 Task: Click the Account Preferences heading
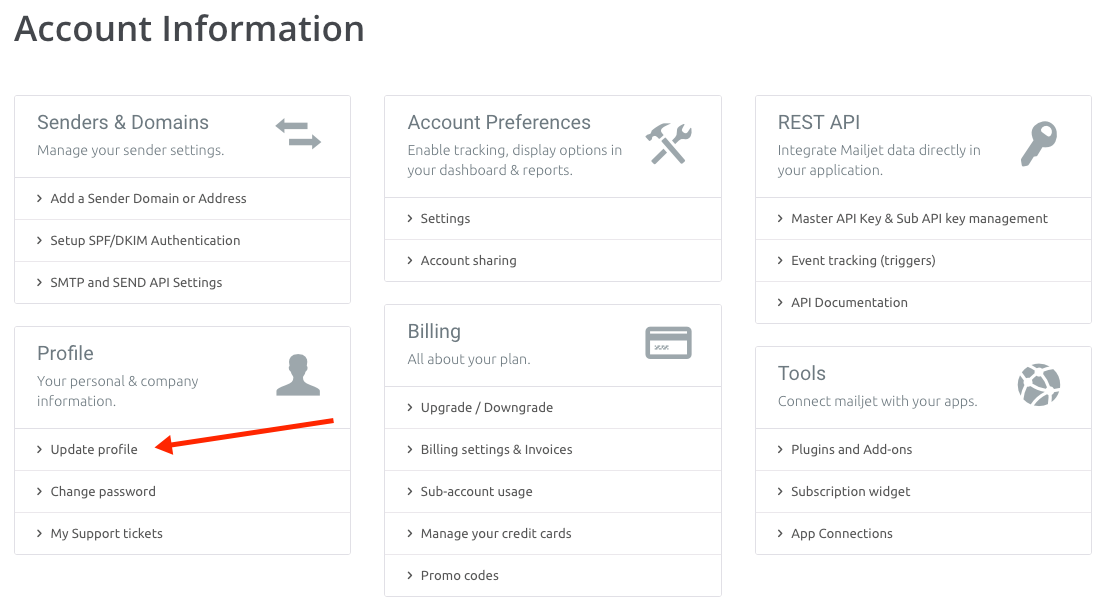tap(499, 122)
